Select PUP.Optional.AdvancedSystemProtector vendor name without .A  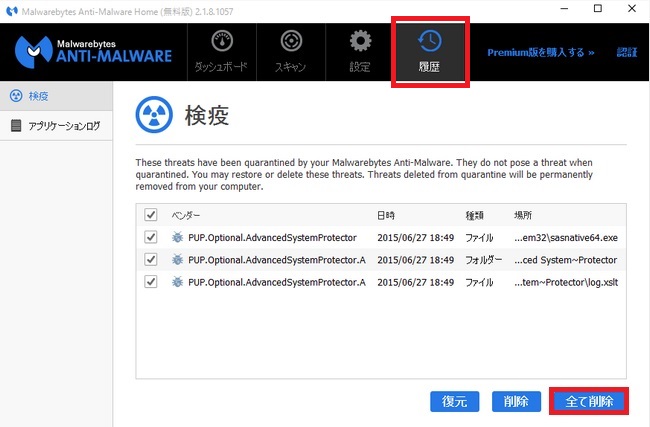point(272,238)
